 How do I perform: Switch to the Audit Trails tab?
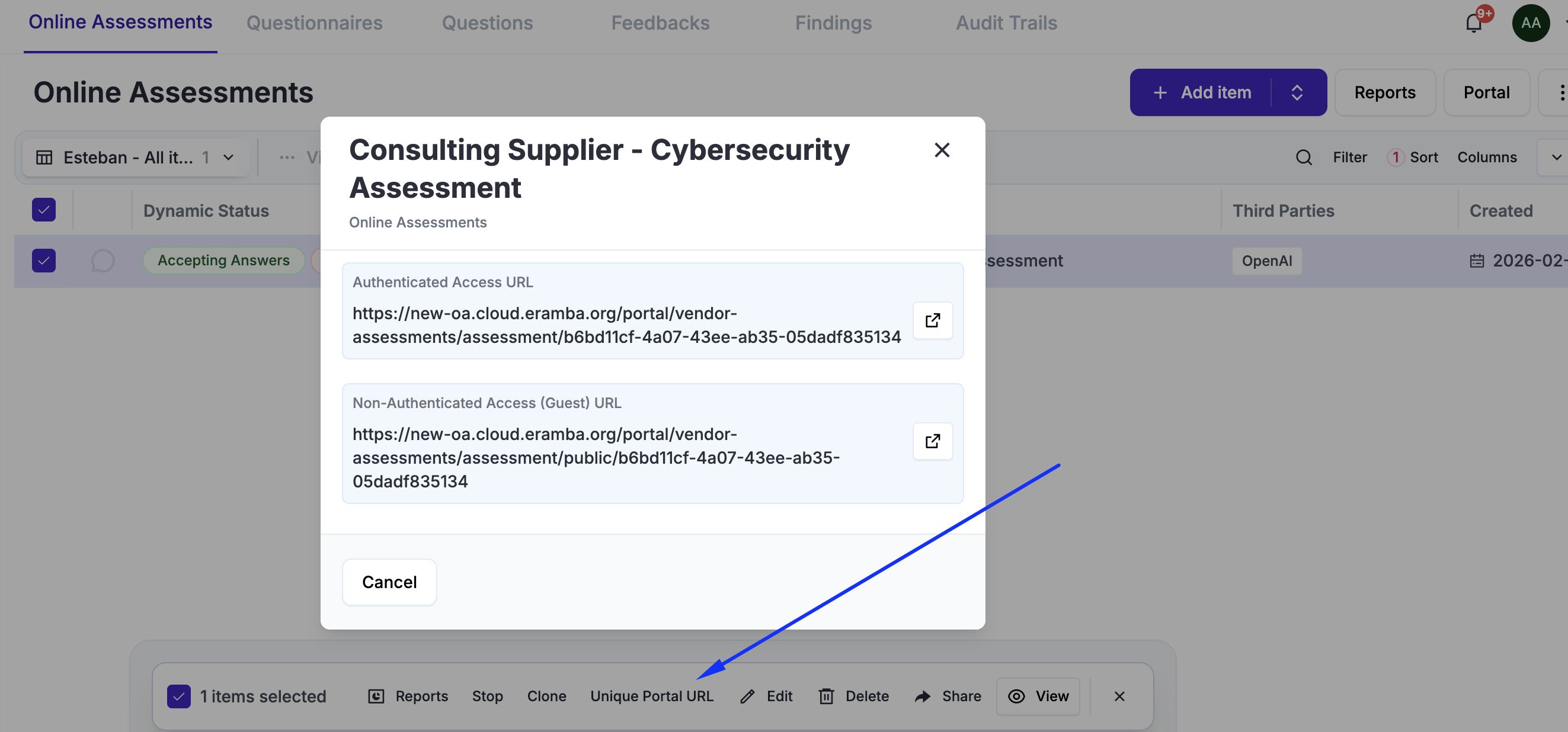[x=1006, y=23]
